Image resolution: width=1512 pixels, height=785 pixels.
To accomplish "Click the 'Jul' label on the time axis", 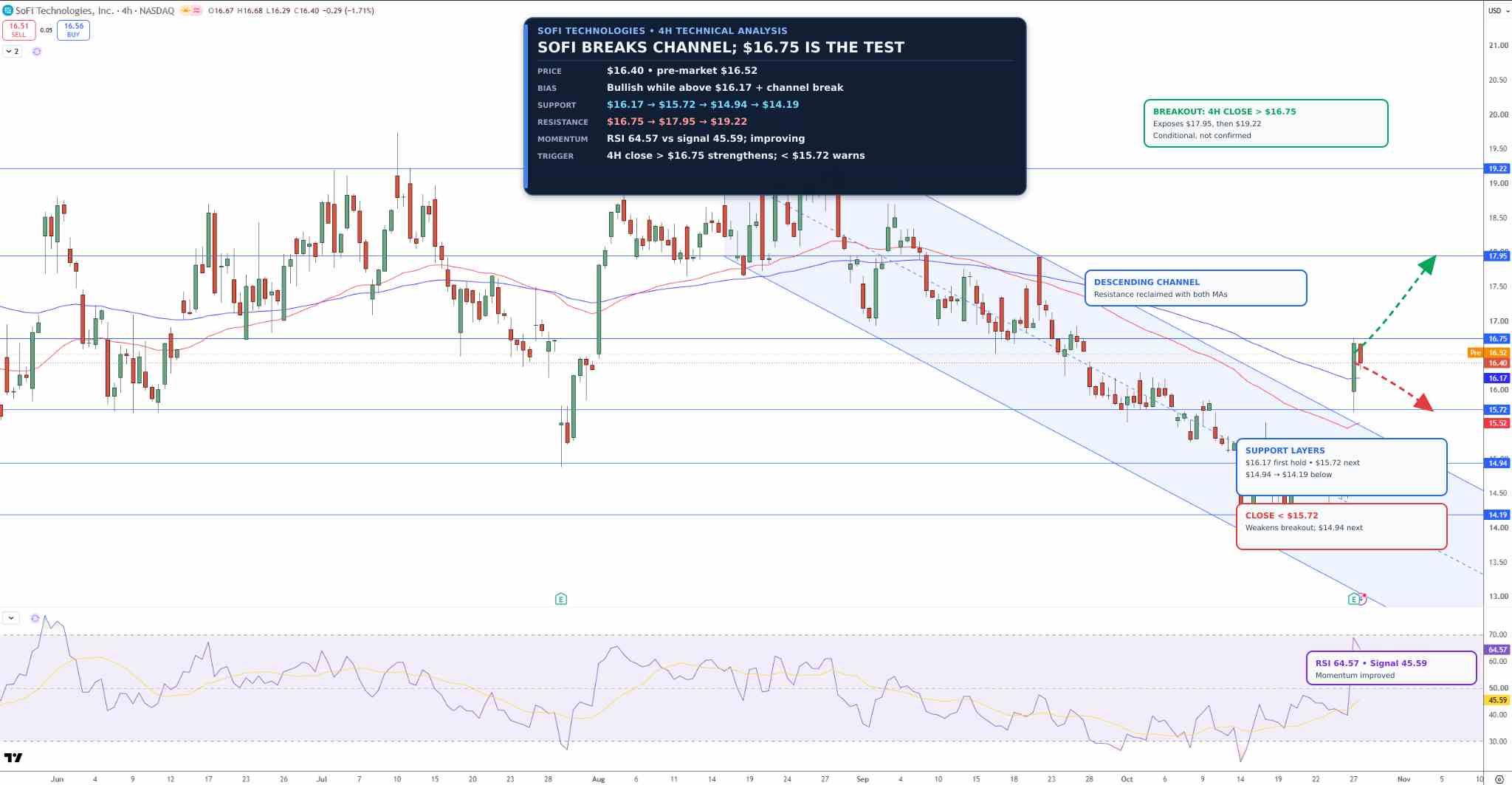I will (321, 779).
